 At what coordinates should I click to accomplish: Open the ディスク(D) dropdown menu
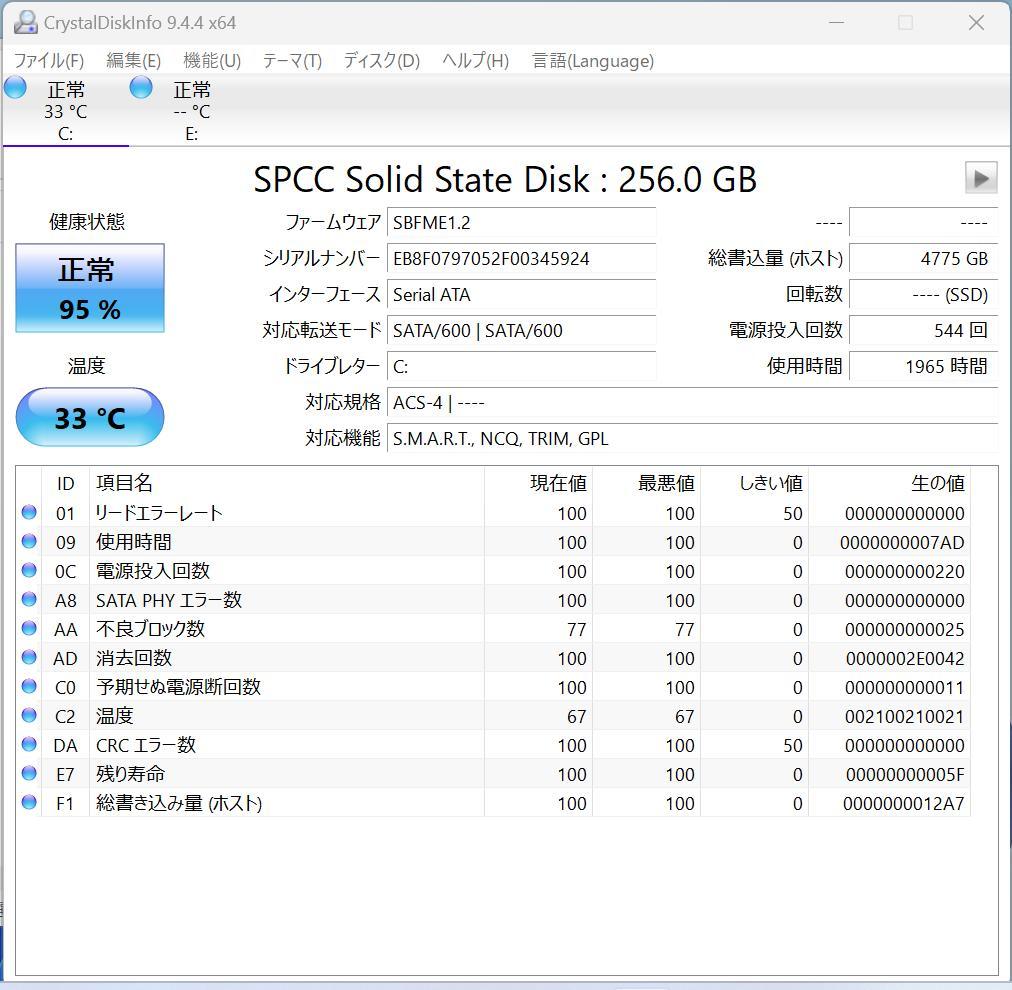tap(380, 61)
